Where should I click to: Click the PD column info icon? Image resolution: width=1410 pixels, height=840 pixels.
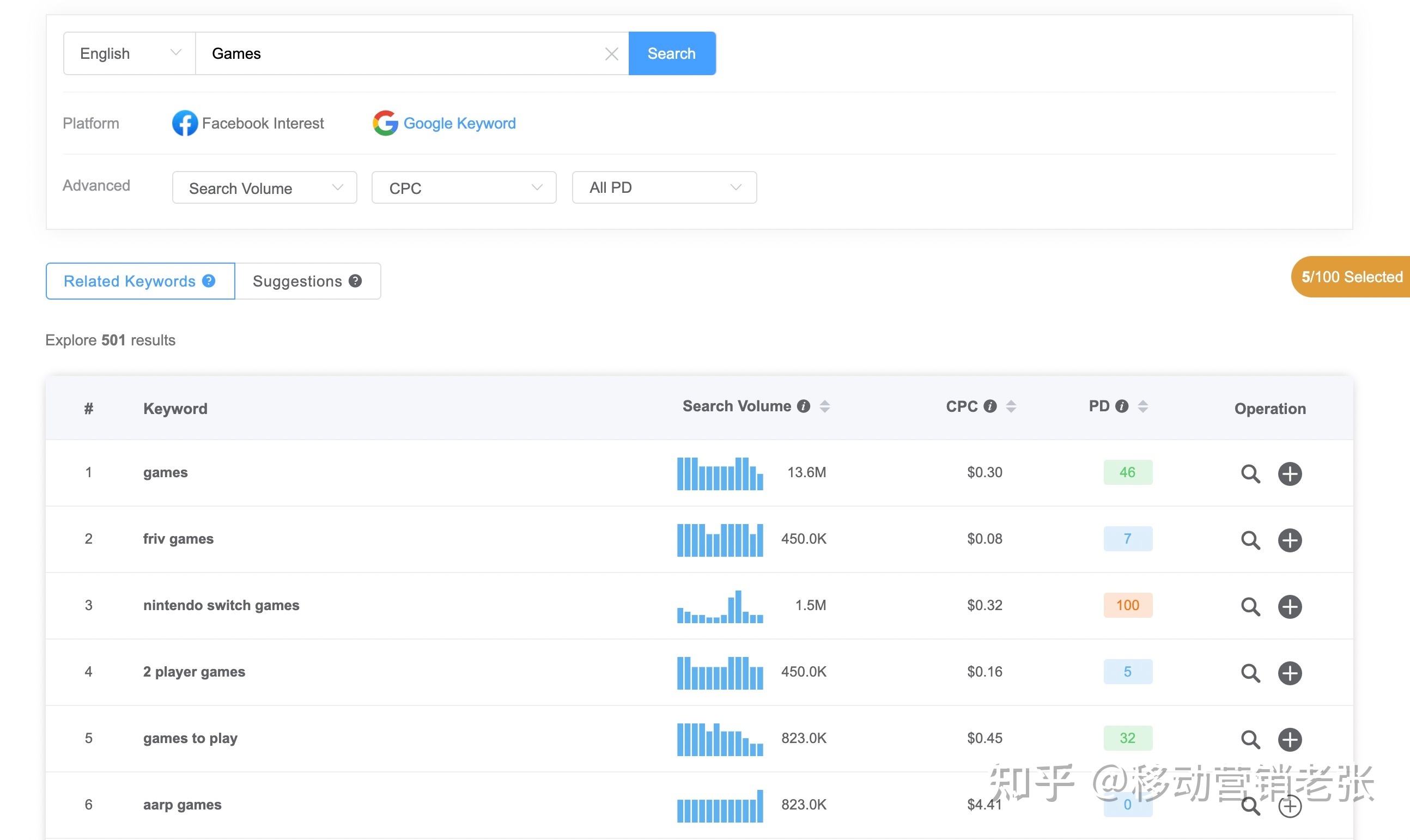coord(1121,406)
